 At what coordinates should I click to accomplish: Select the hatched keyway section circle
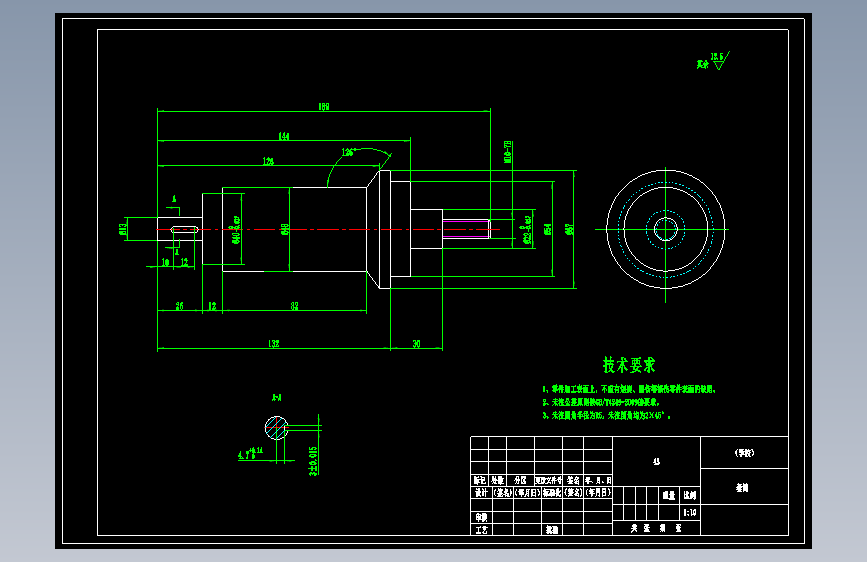click(276, 428)
